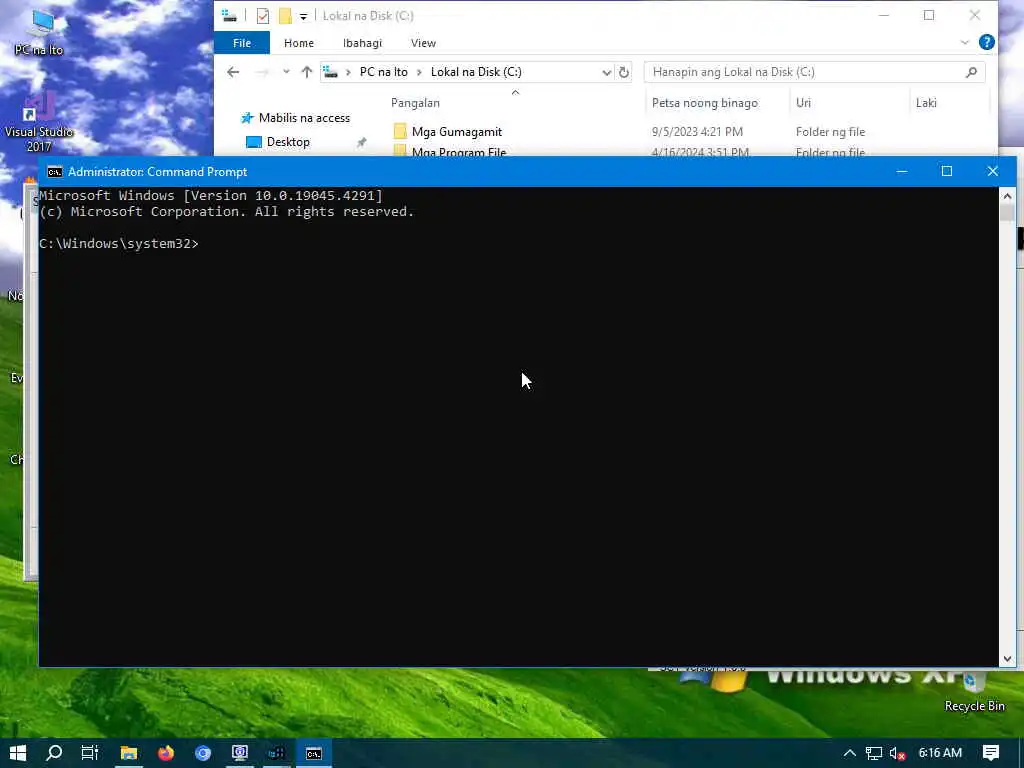Sort by the Uri column header
1024x768 pixels.
point(803,103)
